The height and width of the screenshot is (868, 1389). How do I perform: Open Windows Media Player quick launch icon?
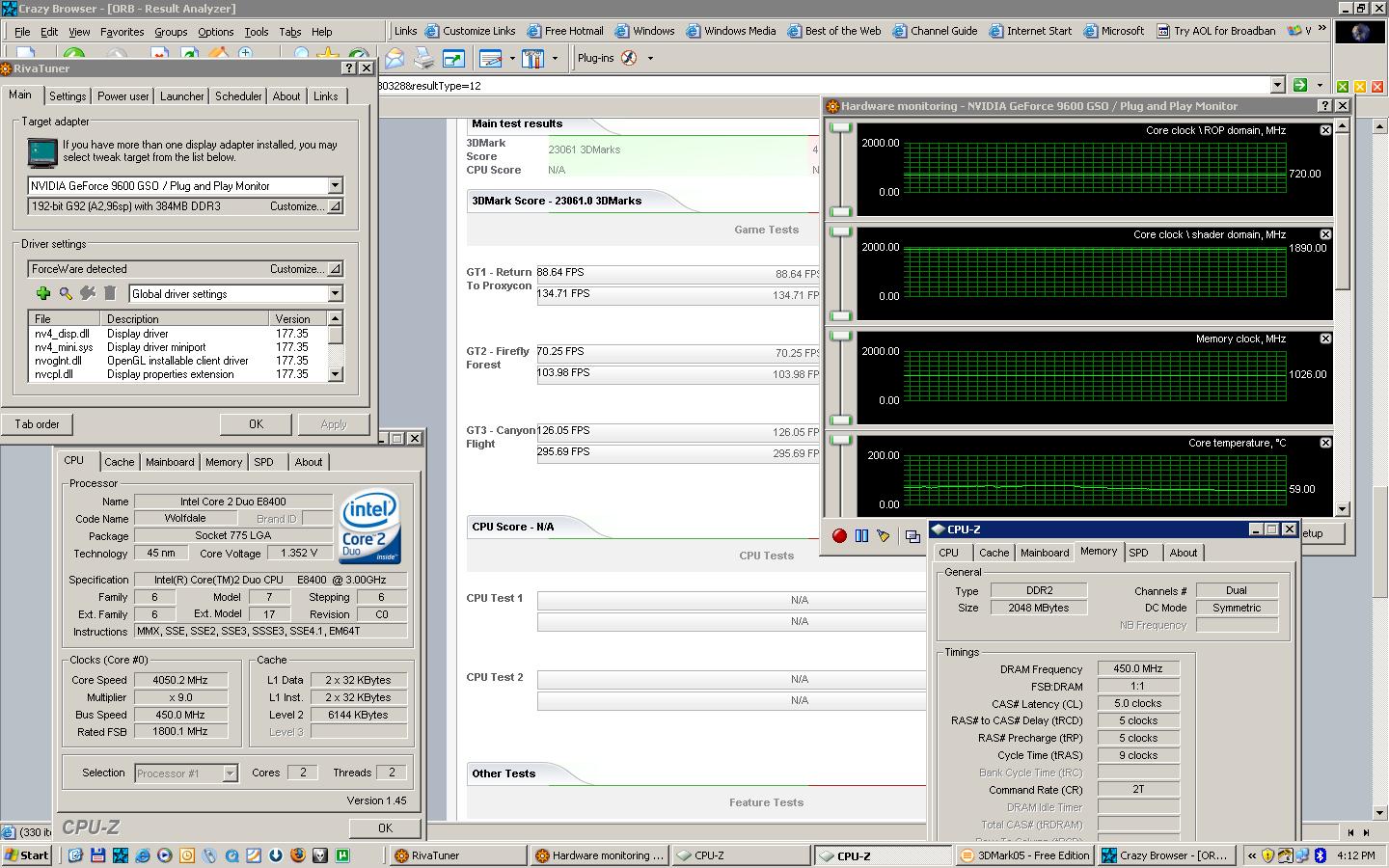[165, 855]
